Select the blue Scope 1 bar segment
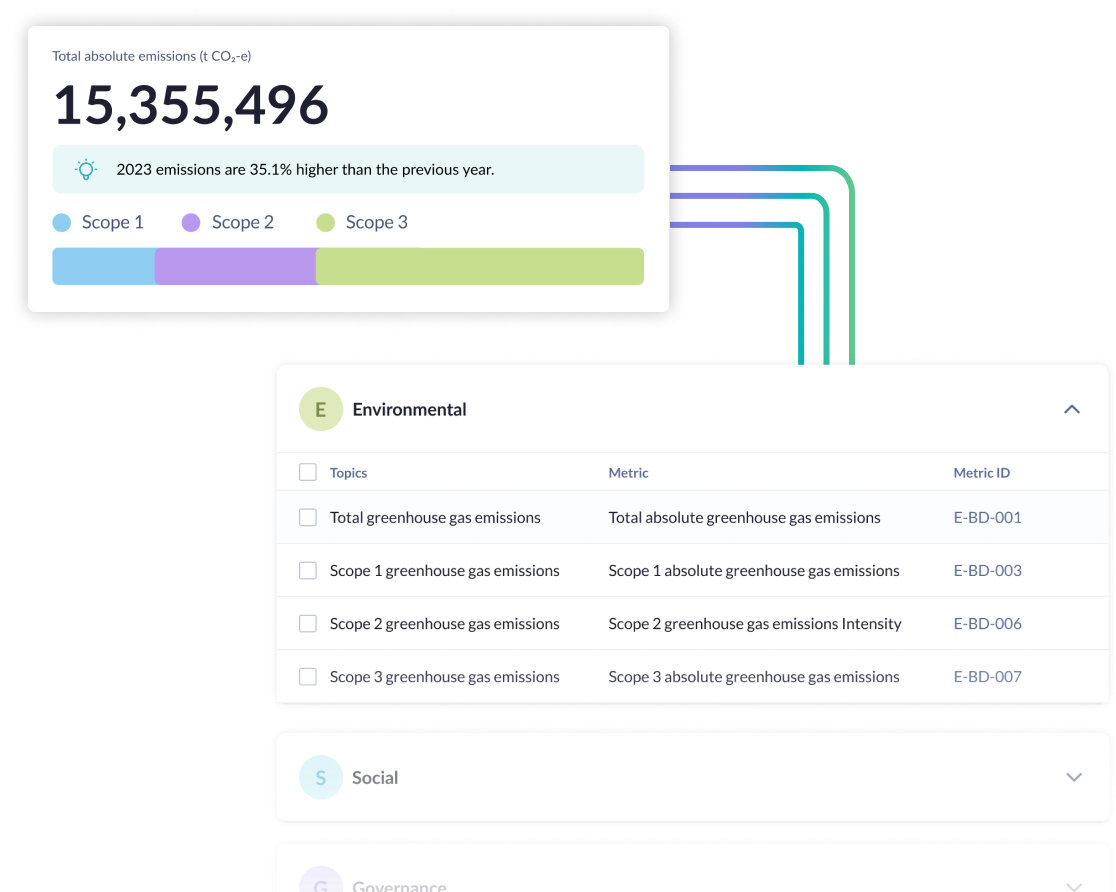Screen dimensions: 1116x892 pos(104,266)
